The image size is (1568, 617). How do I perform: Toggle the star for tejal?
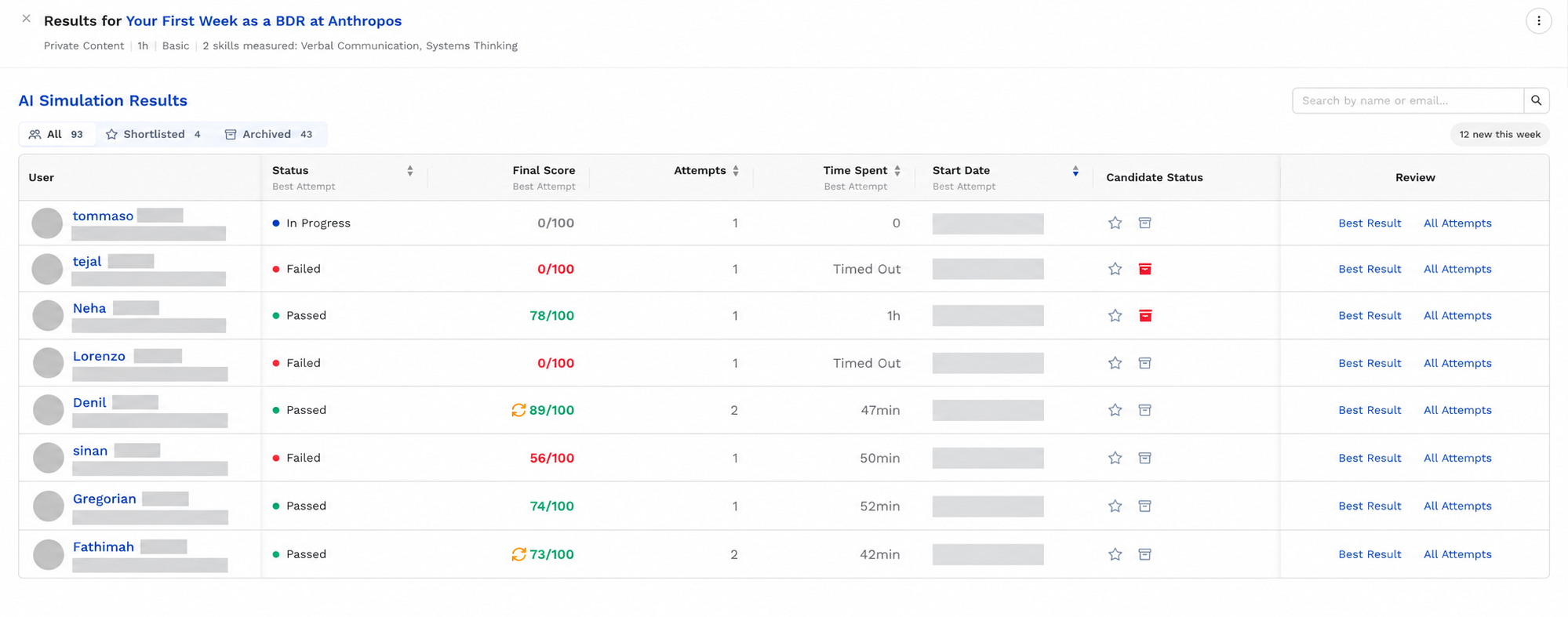[1115, 269]
